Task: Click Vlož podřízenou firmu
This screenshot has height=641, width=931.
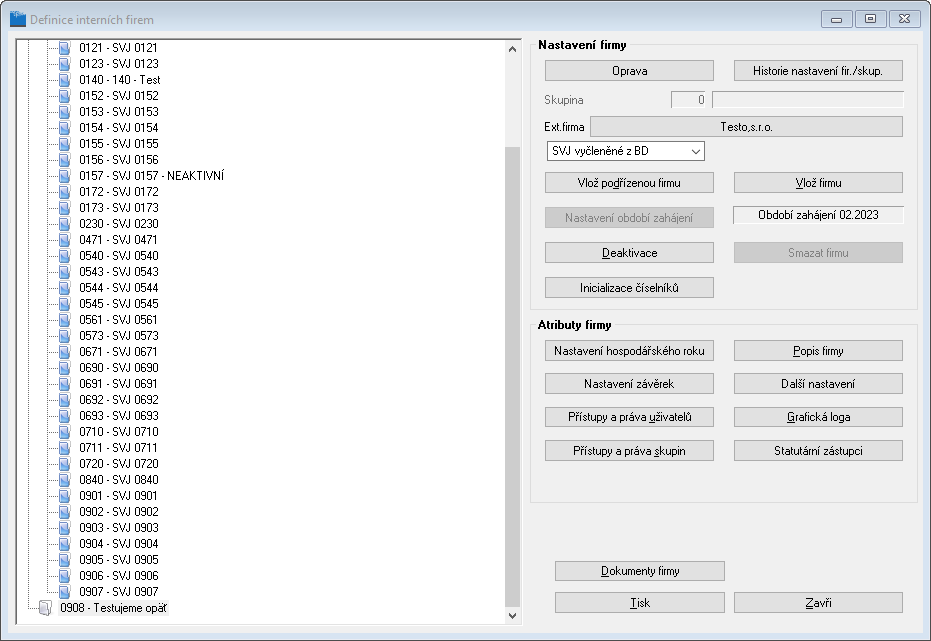Action: coord(629,183)
